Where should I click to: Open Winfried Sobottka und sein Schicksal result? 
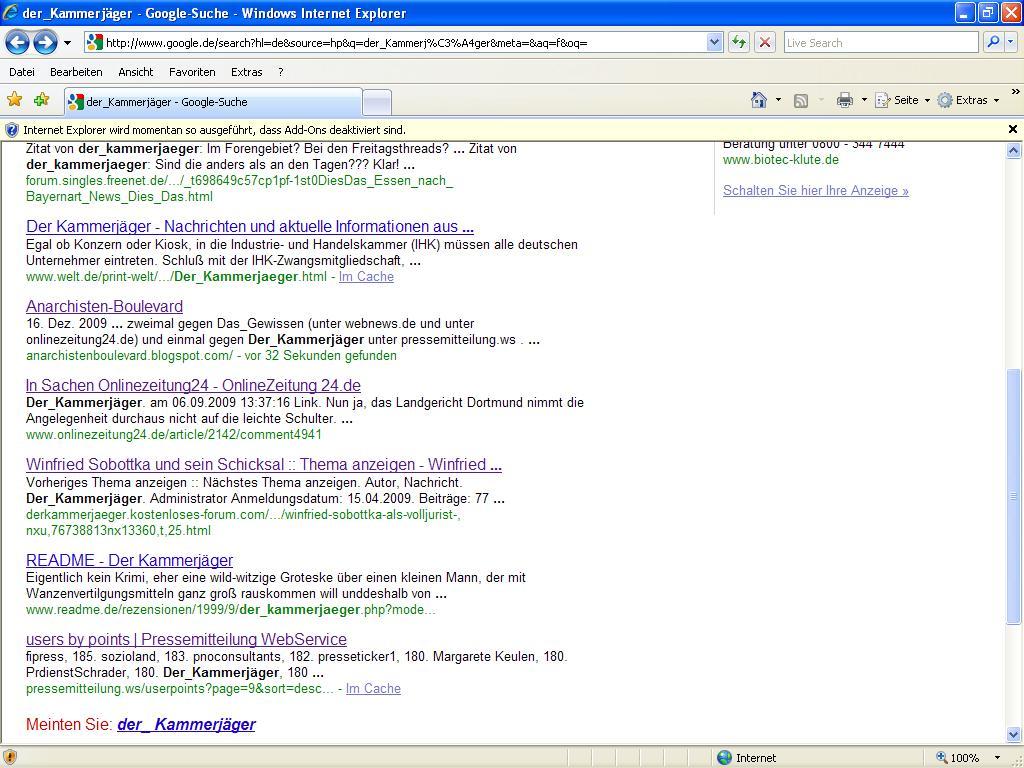264,464
